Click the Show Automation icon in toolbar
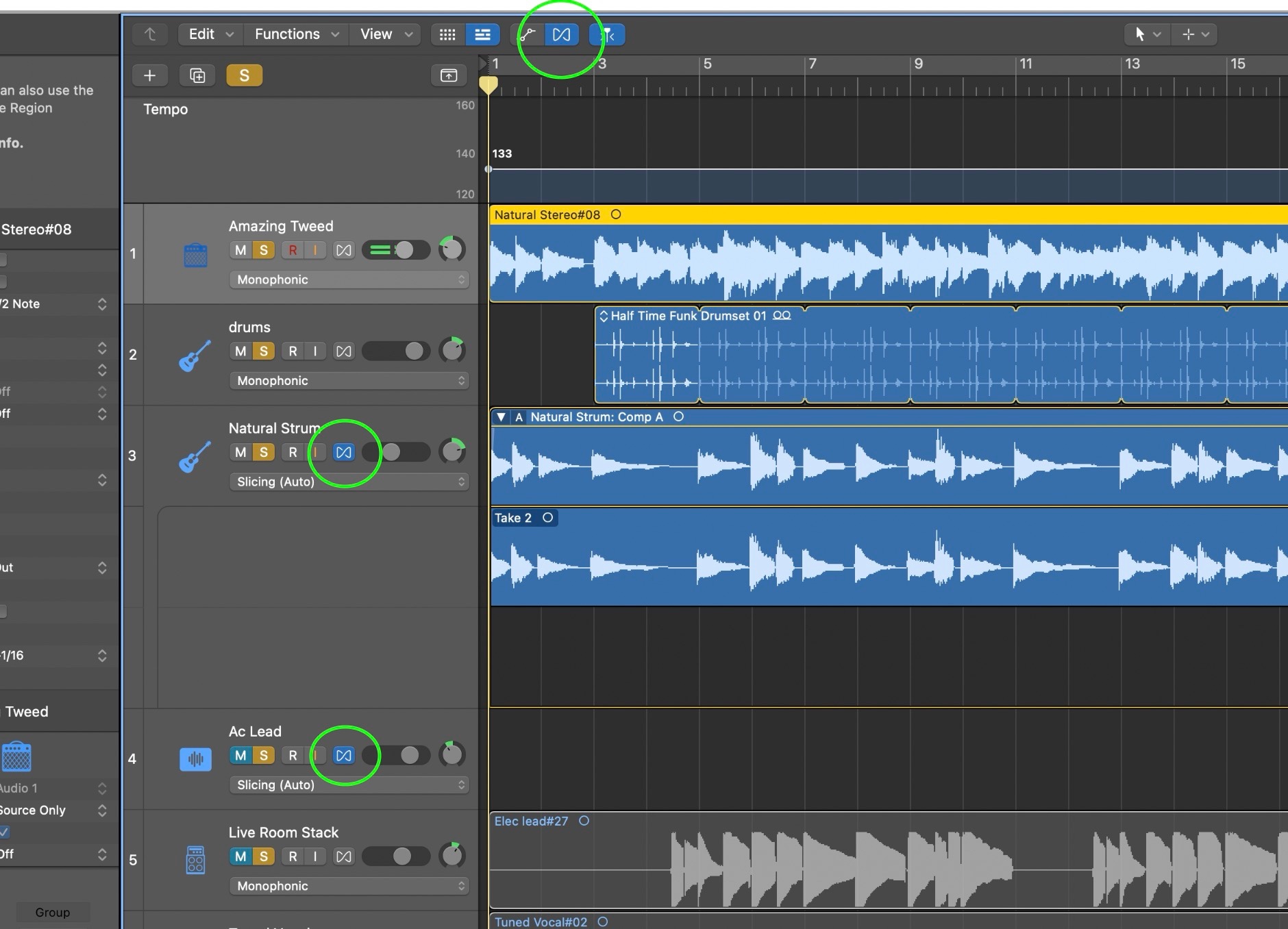The height and width of the screenshot is (929, 1288). 527,34
